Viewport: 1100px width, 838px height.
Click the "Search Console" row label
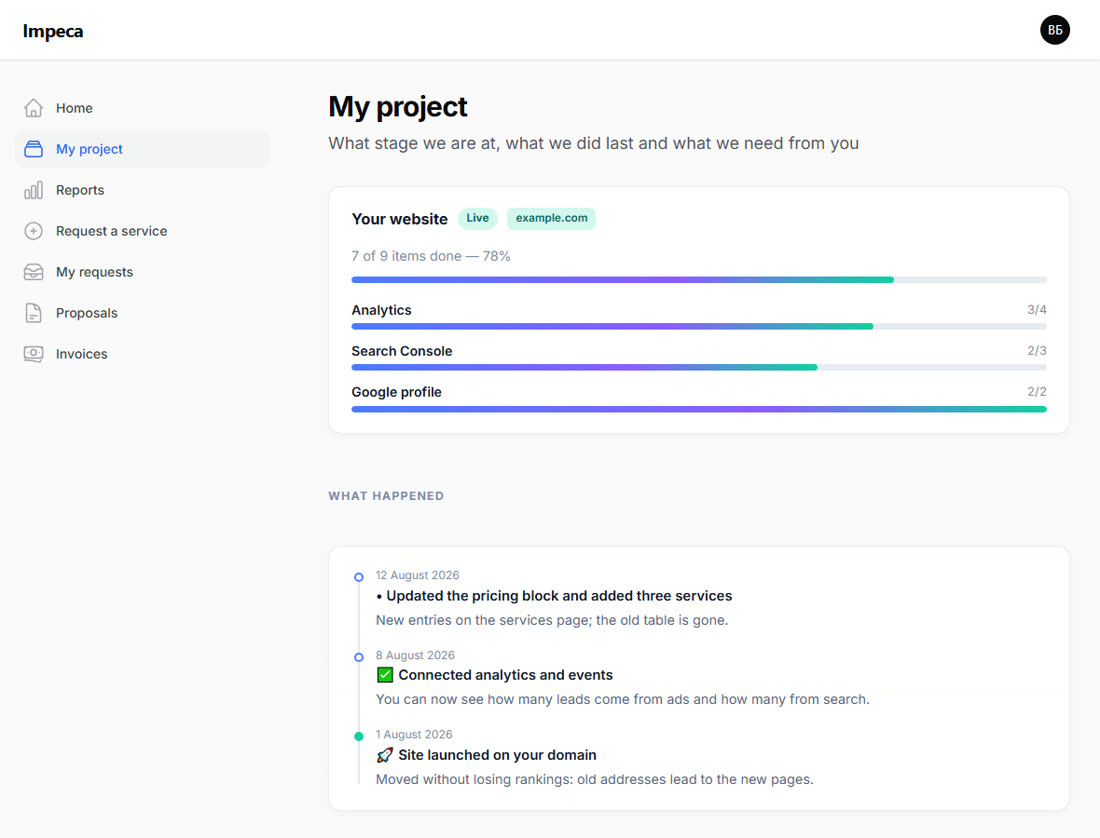tap(402, 351)
